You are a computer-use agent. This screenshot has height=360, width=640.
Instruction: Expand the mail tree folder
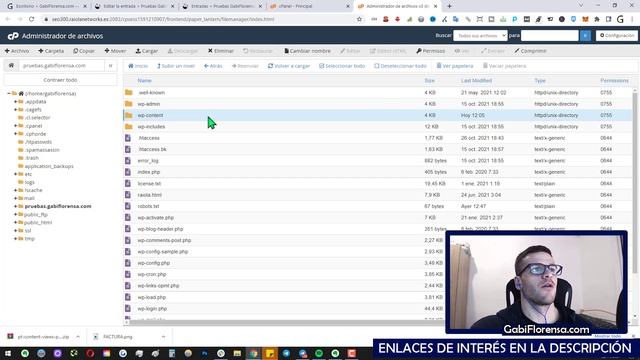16,198
